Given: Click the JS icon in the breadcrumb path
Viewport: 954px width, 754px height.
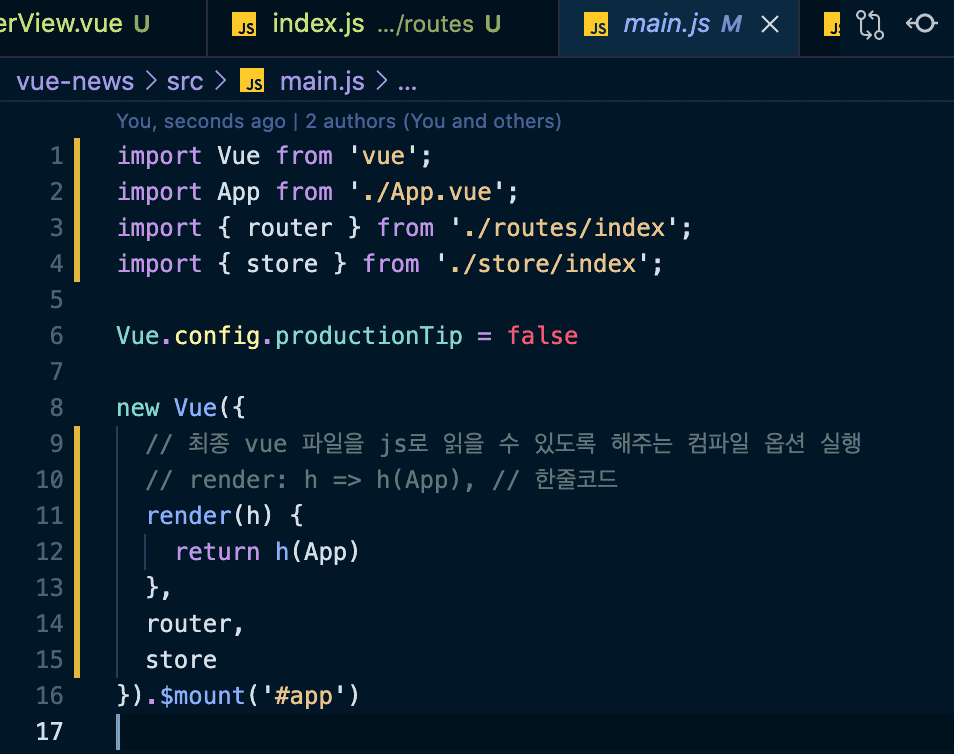Looking at the screenshot, I should (x=252, y=82).
